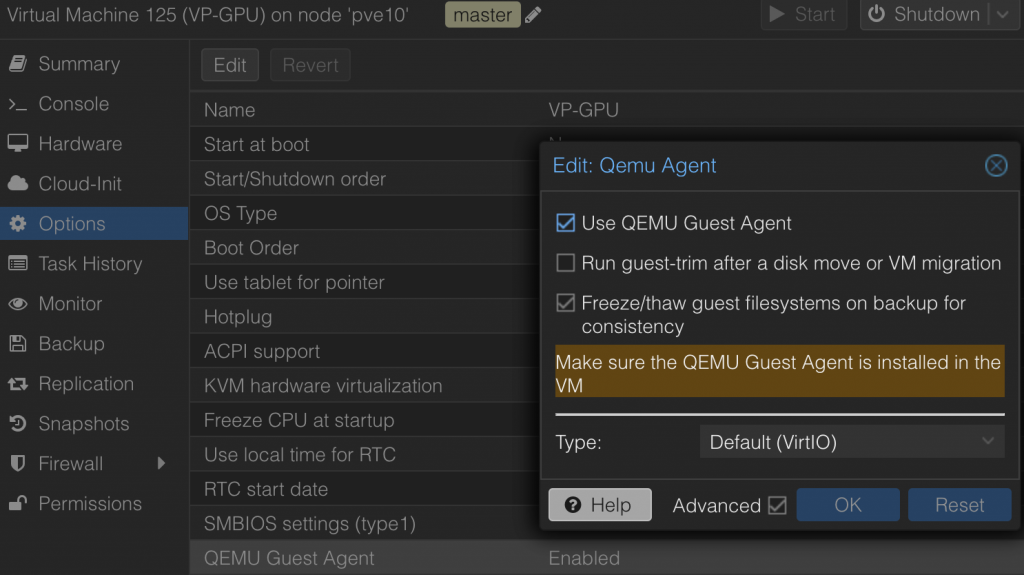Image resolution: width=1024 pixels, height=575 pixels.
Task: Toggle the Advanced checkbox
Action: click(777, 505)
